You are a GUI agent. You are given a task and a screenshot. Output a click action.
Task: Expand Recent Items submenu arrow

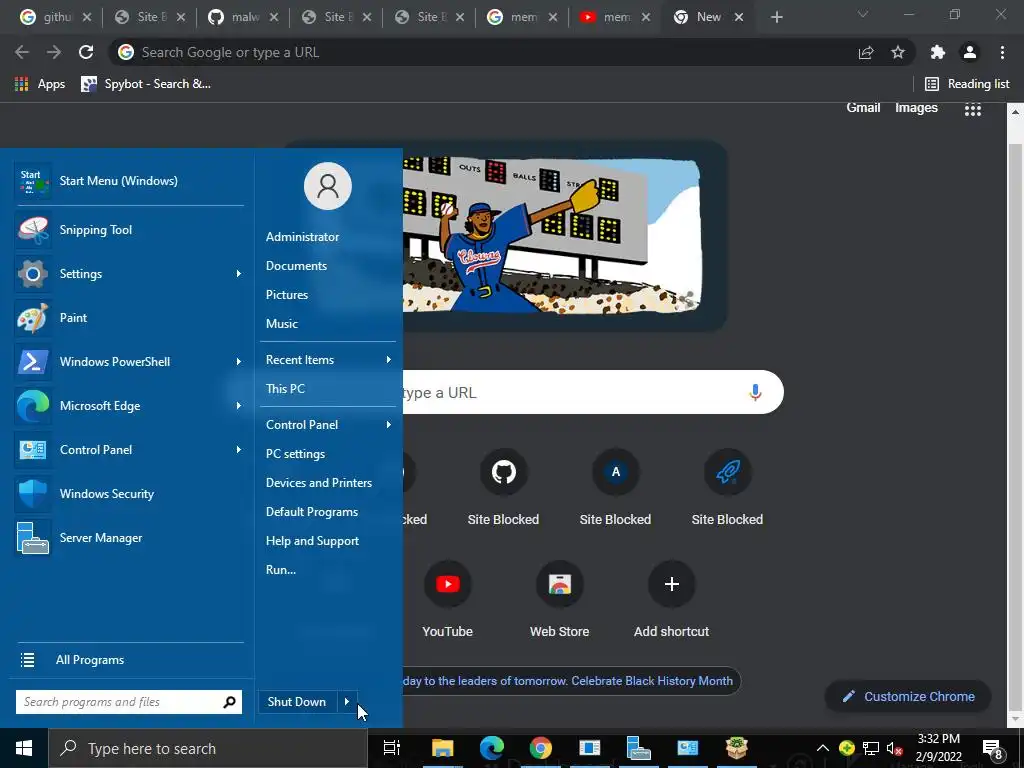[389, 360]
